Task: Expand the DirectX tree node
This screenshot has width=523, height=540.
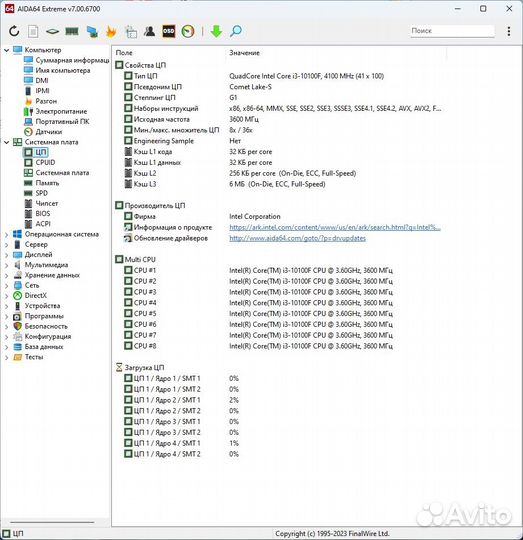Action: click(x=6, y=296)
